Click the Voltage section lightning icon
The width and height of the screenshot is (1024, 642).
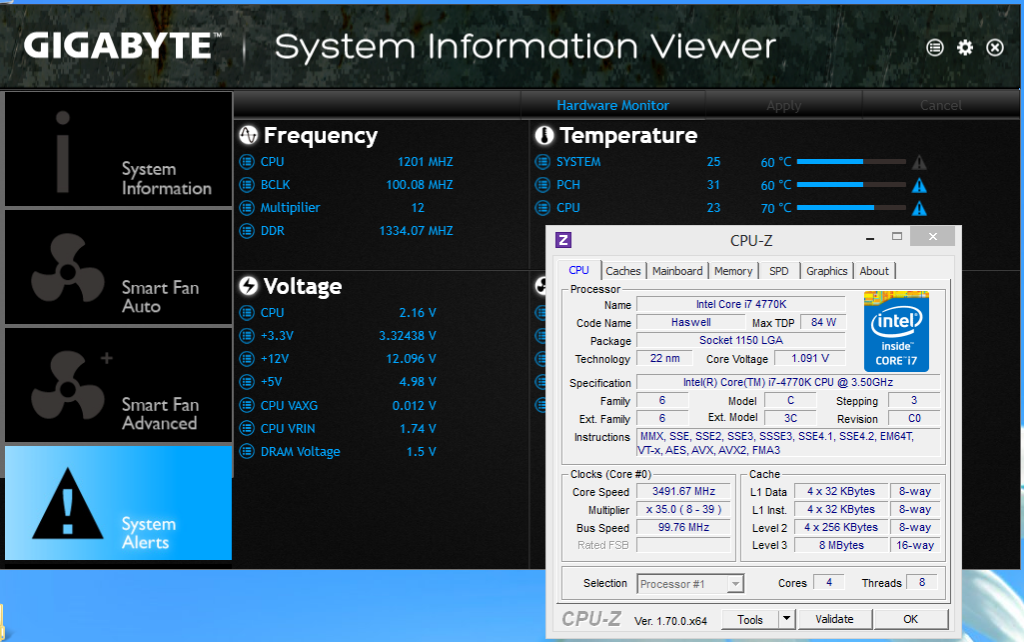248,286
